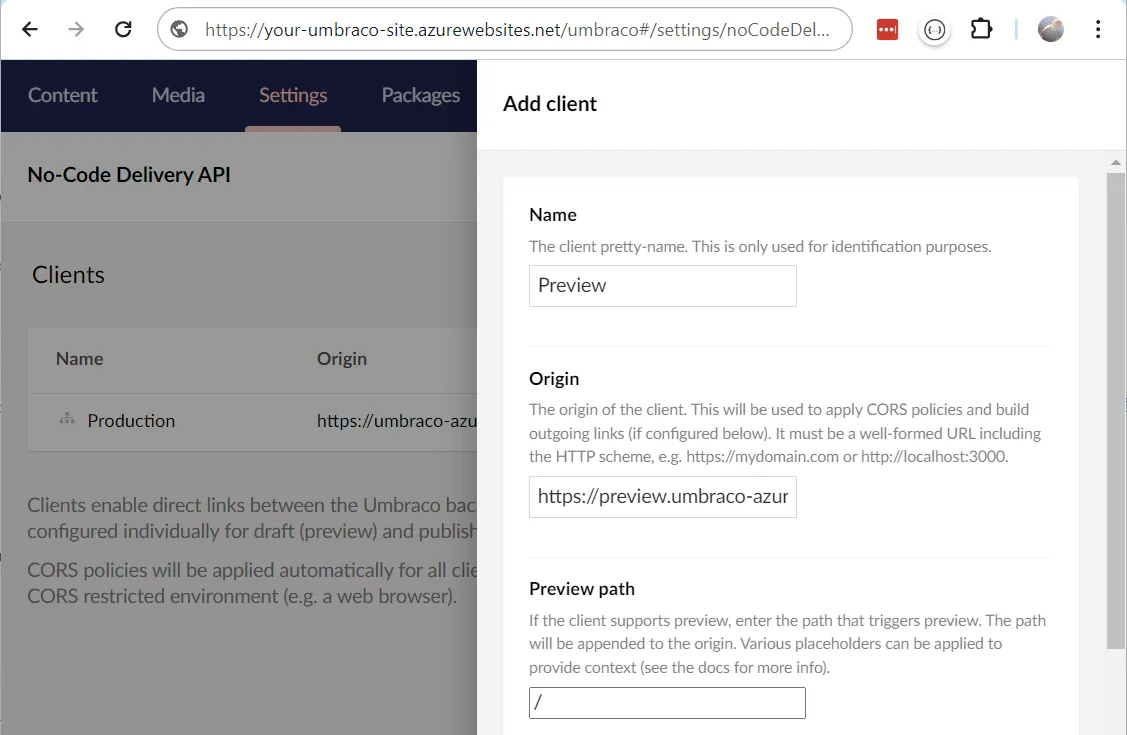Image resolution: width=1127 pixels, height=735 pixels.
Task: View site information globe icon
Action: [181, 29]
